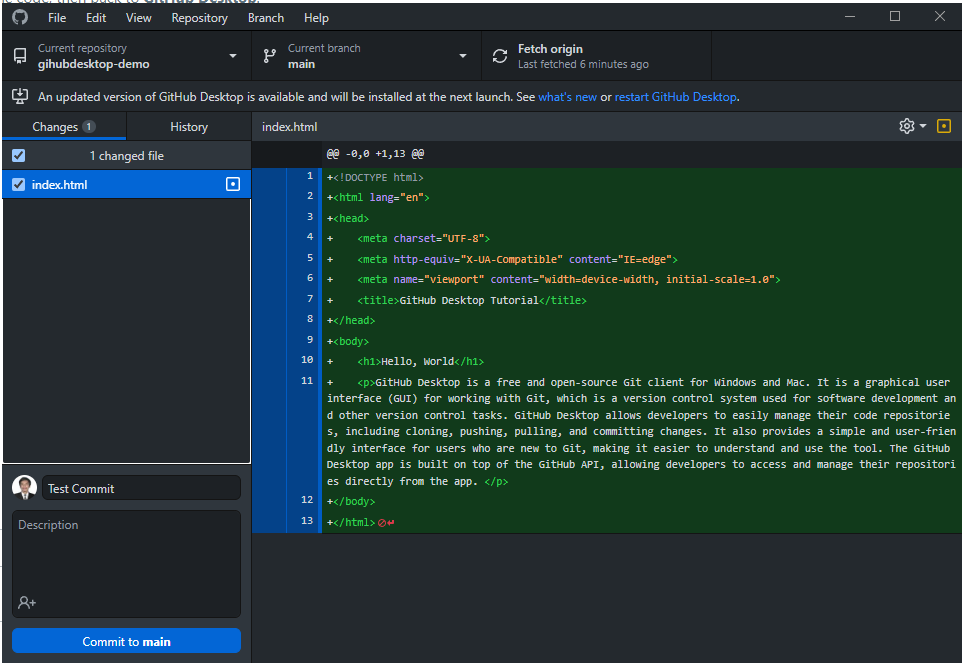966x666 pixels.
Task: Click the Fetch origin button
Action: [596, 56]
